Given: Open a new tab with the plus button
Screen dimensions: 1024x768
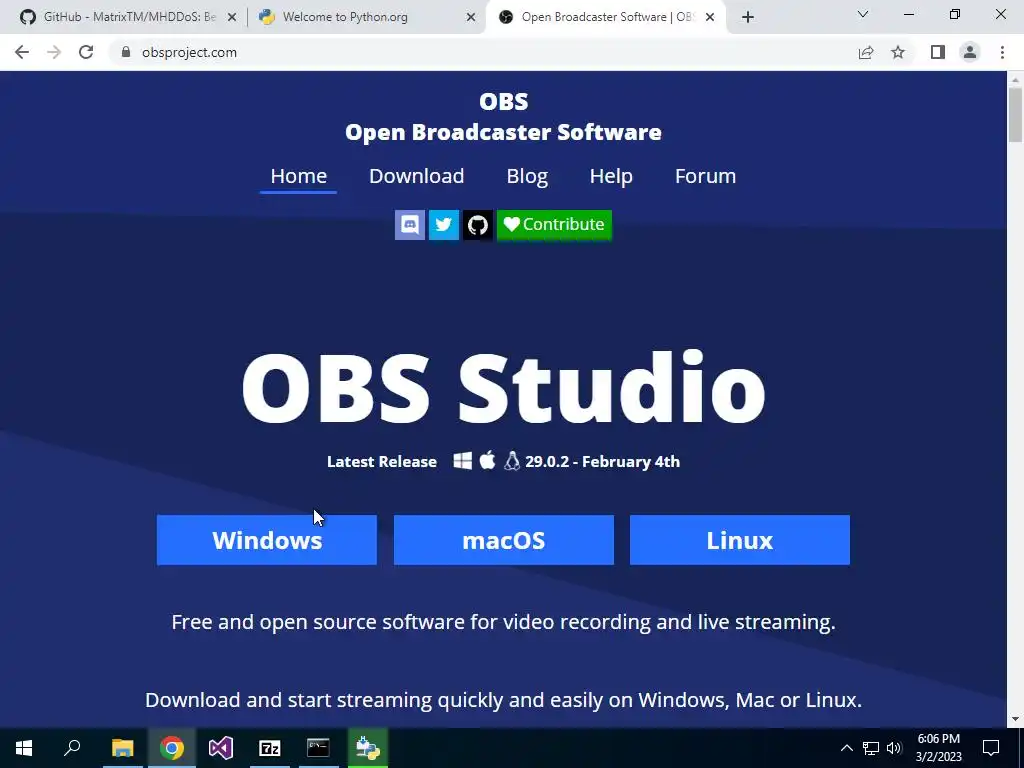Looking at the screenshot, I should coord(748,17).
